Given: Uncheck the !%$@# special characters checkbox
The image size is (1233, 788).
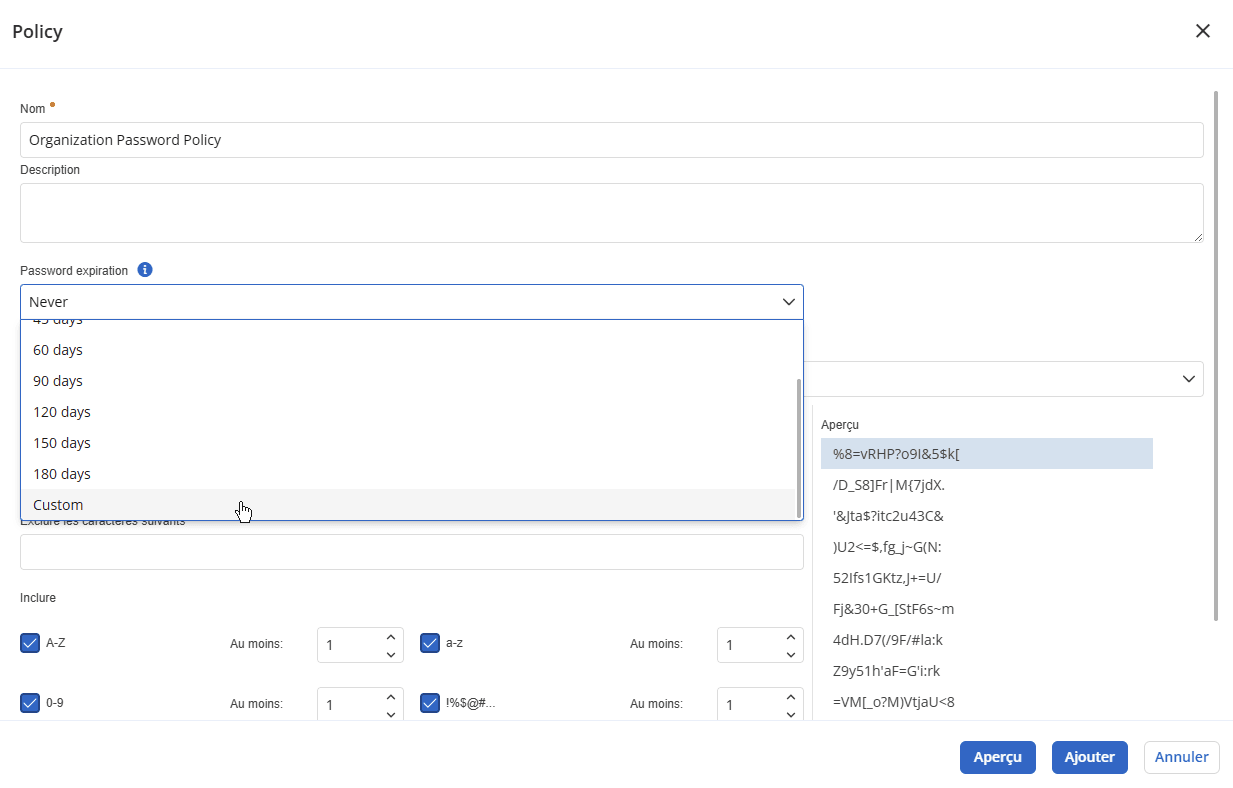Looking at the screenshot, I should (x=430, y=703).
